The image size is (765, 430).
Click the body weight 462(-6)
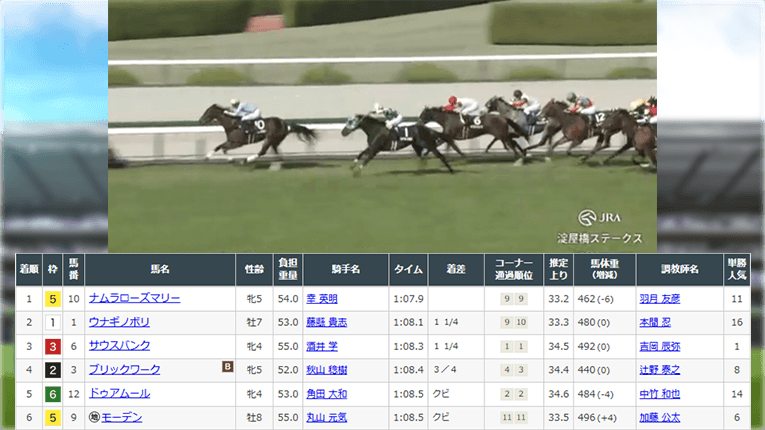(x=595, y=299)
